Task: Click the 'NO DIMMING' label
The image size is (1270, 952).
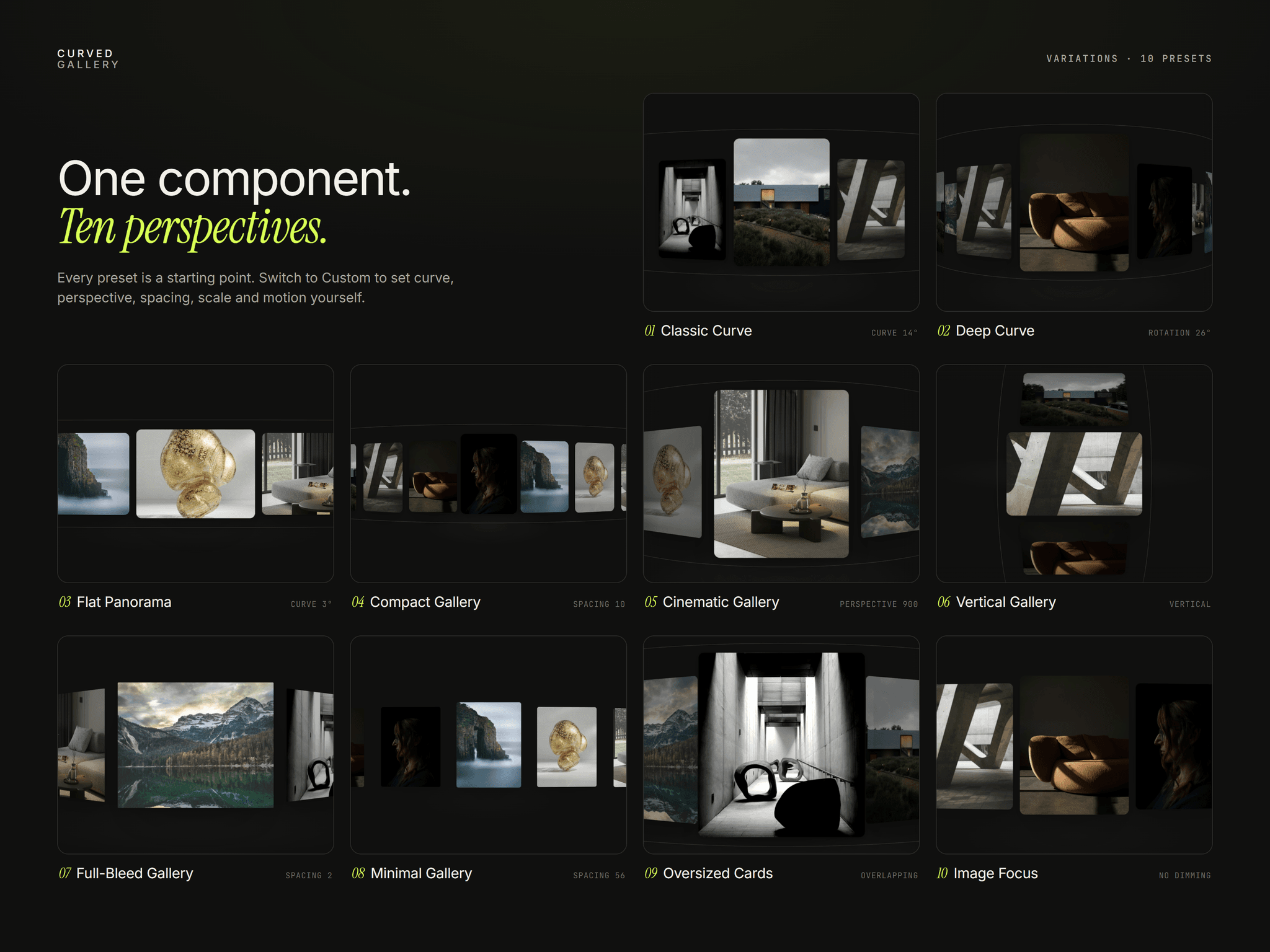Action: coord(1185,876)
